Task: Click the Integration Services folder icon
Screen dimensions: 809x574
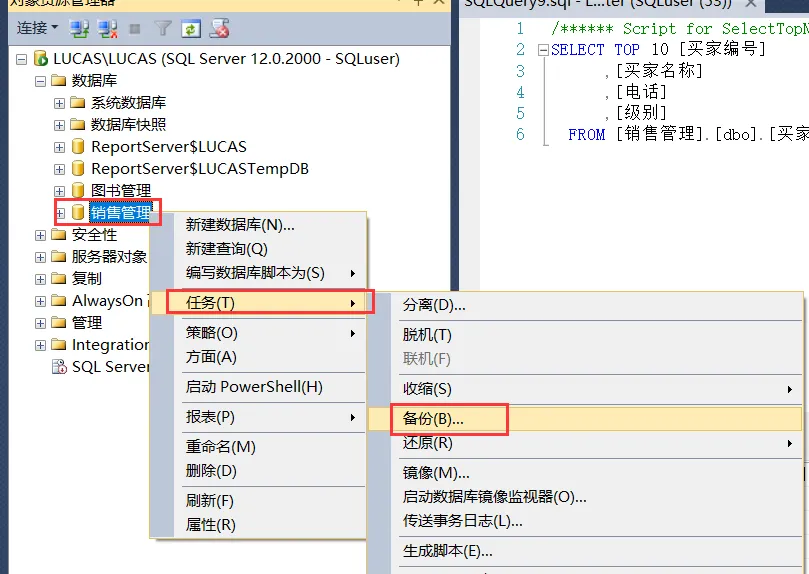Action: (x=59, y=344)
